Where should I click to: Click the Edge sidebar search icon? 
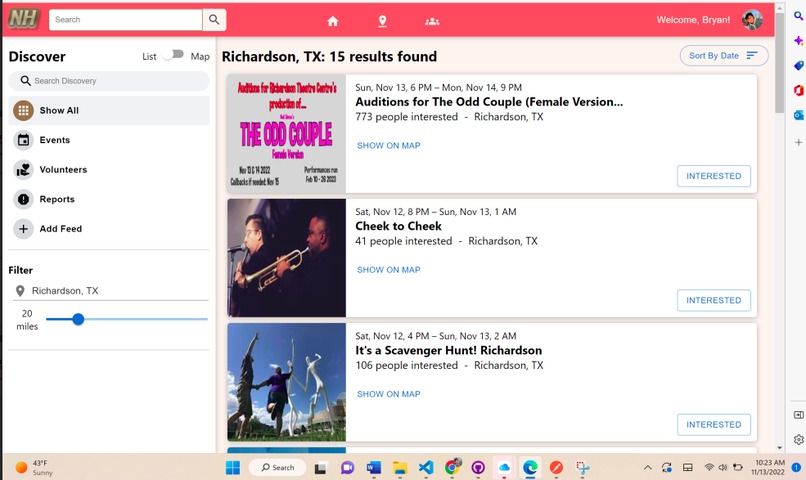click(798, 16)
